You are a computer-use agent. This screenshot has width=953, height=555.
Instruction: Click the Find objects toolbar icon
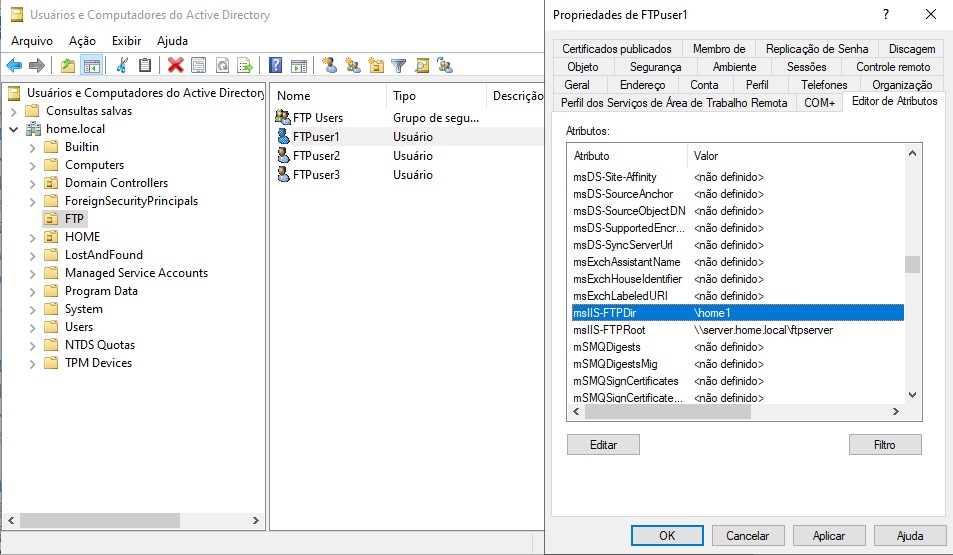[x=422, y=65]
